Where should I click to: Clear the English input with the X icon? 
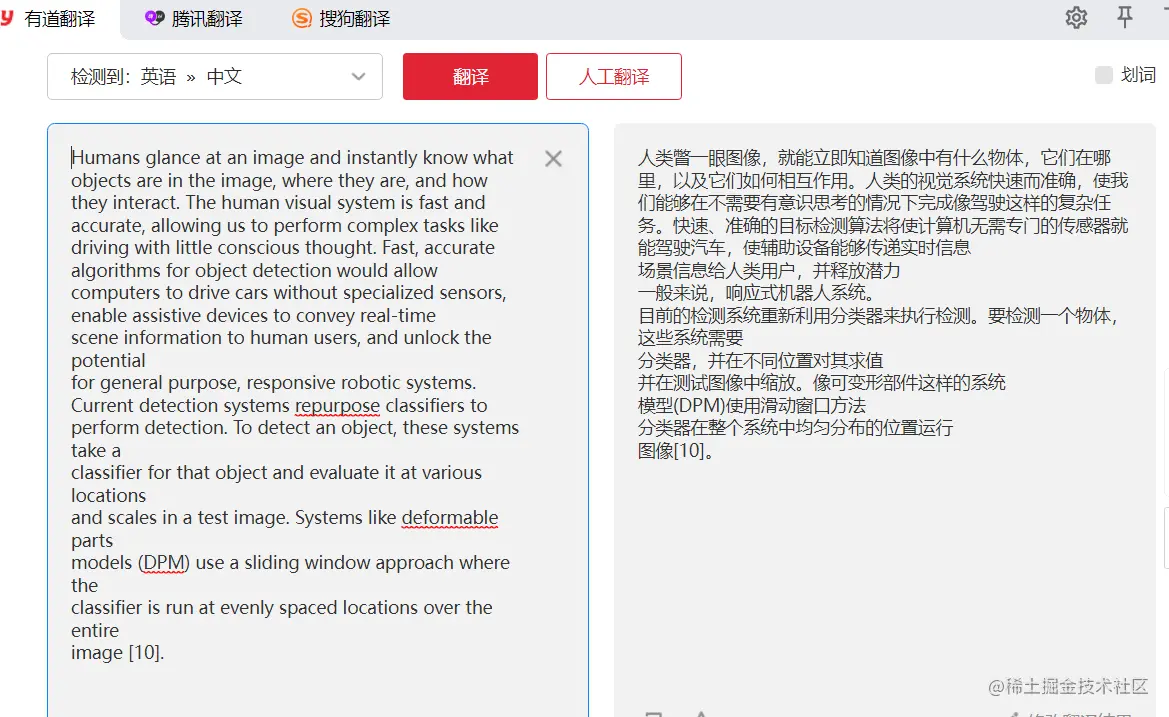[553, 158]
